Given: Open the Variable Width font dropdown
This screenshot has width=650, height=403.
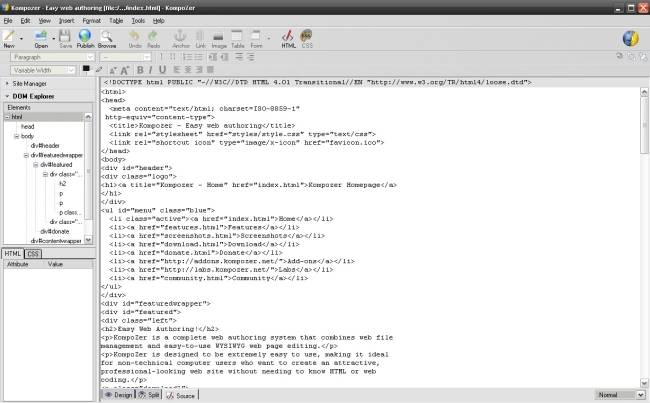Looking at the screenshot, I should [43, 70].
